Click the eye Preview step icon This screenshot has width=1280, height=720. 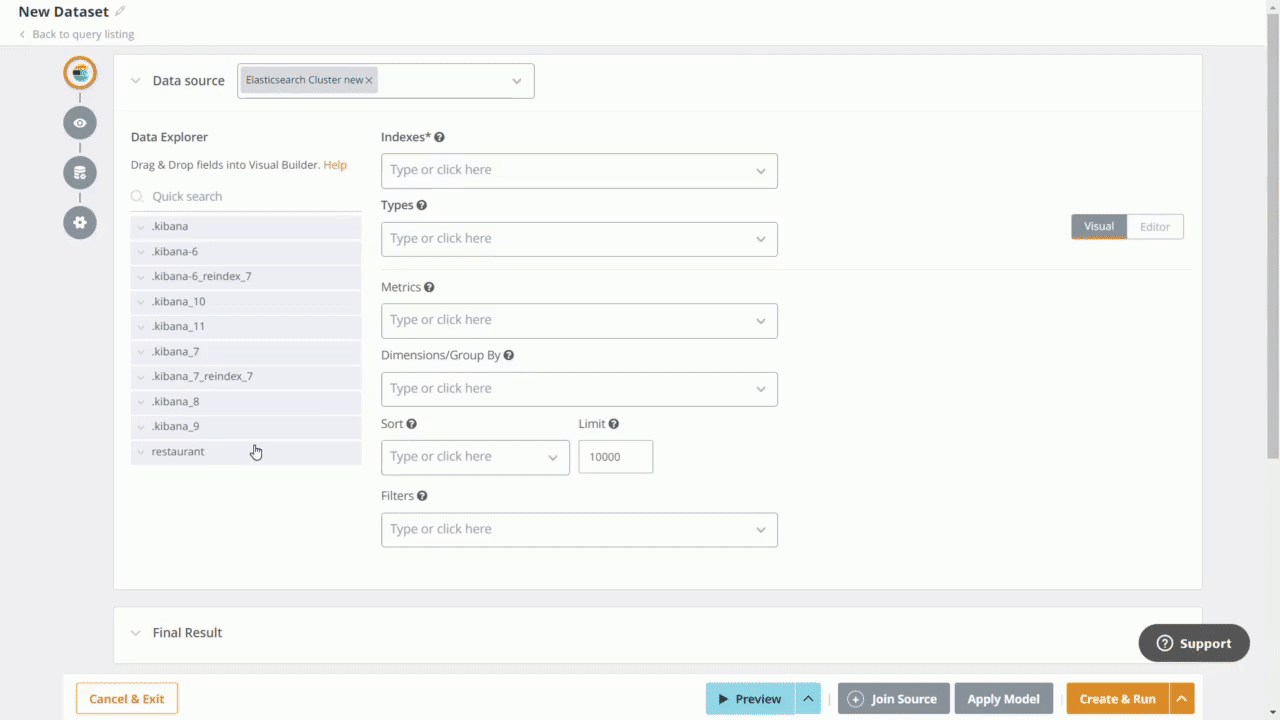pos(79,122)
